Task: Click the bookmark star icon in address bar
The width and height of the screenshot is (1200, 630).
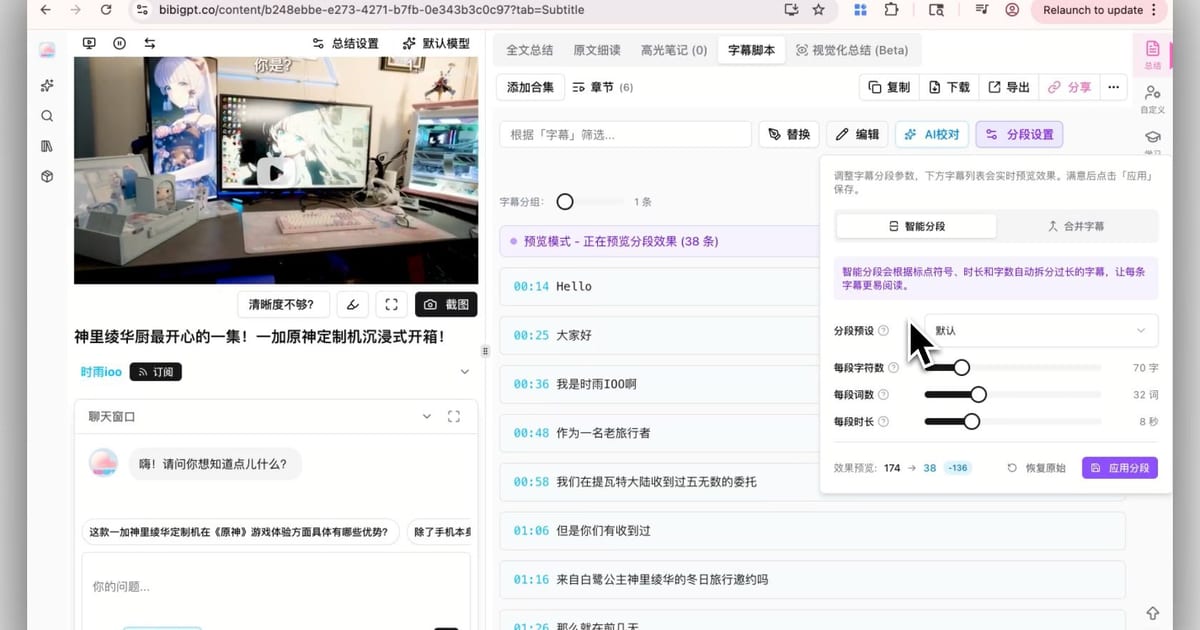Action: pos(819,10)
